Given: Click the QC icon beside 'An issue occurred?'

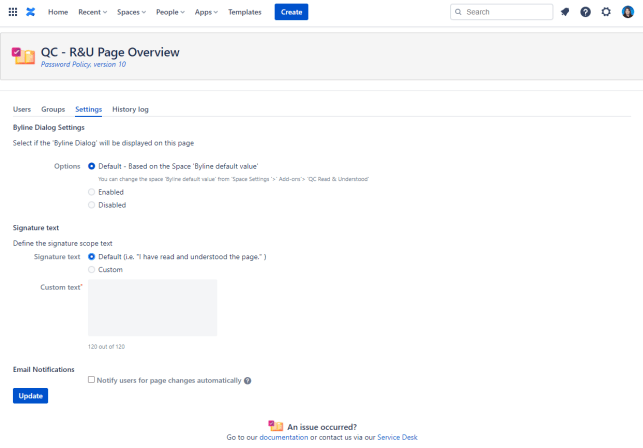Looking at the screenshot, I should coord(276,426).
